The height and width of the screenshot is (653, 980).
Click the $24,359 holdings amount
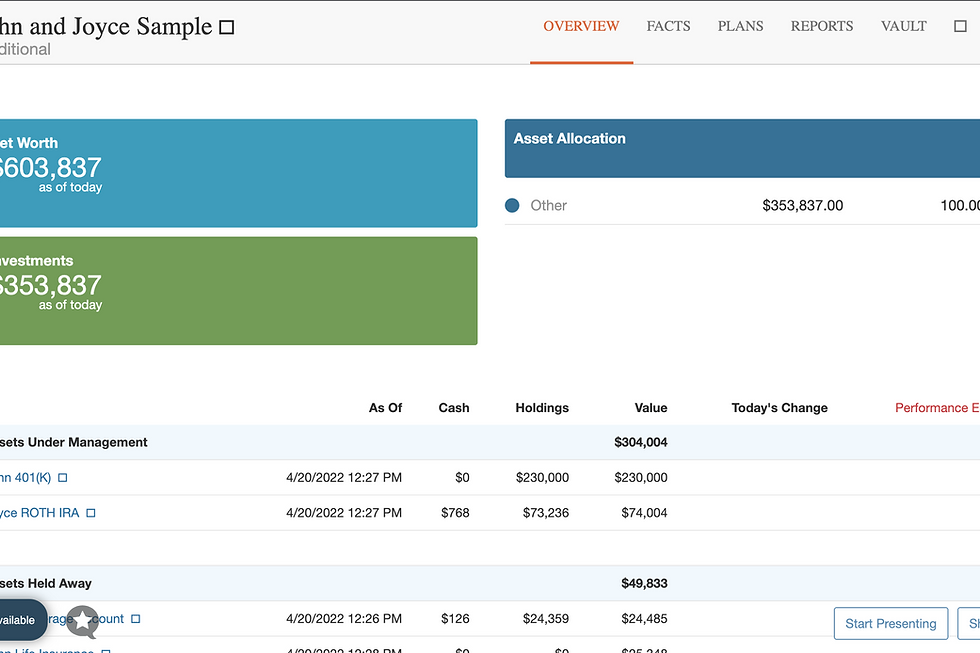point(546,619)
